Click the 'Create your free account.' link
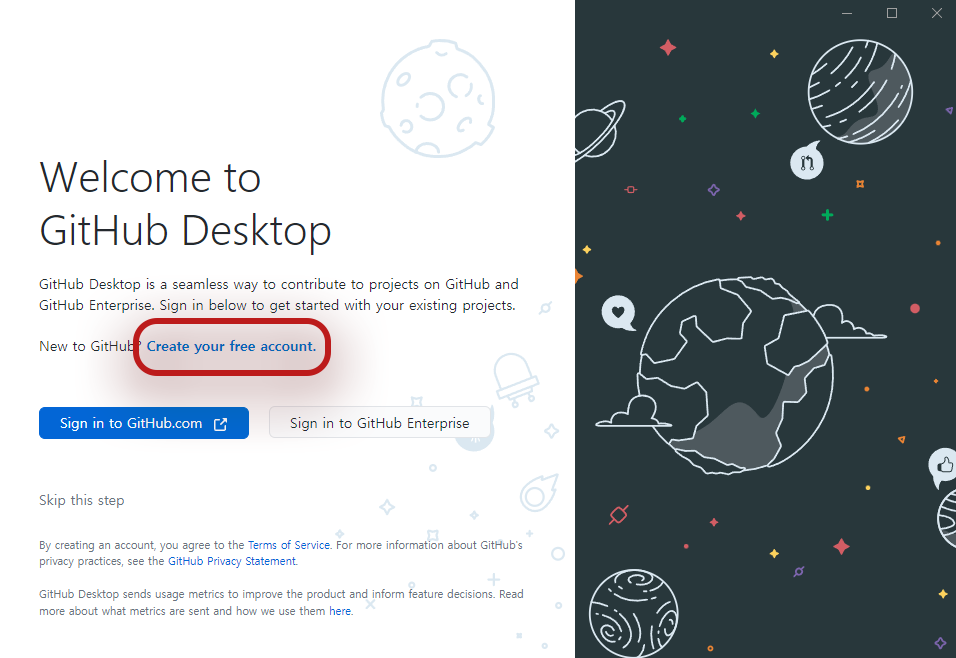The image size is (956, 658). click(x=231, y=346)
